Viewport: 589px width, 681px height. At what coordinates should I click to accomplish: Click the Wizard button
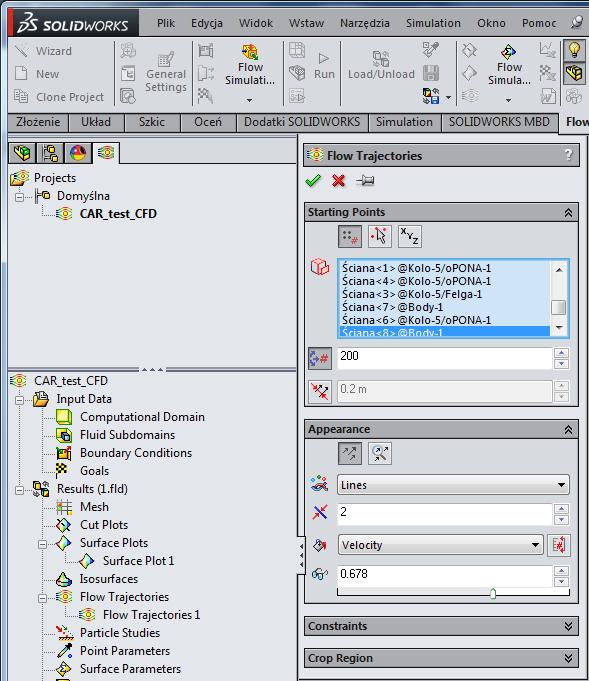43,51
